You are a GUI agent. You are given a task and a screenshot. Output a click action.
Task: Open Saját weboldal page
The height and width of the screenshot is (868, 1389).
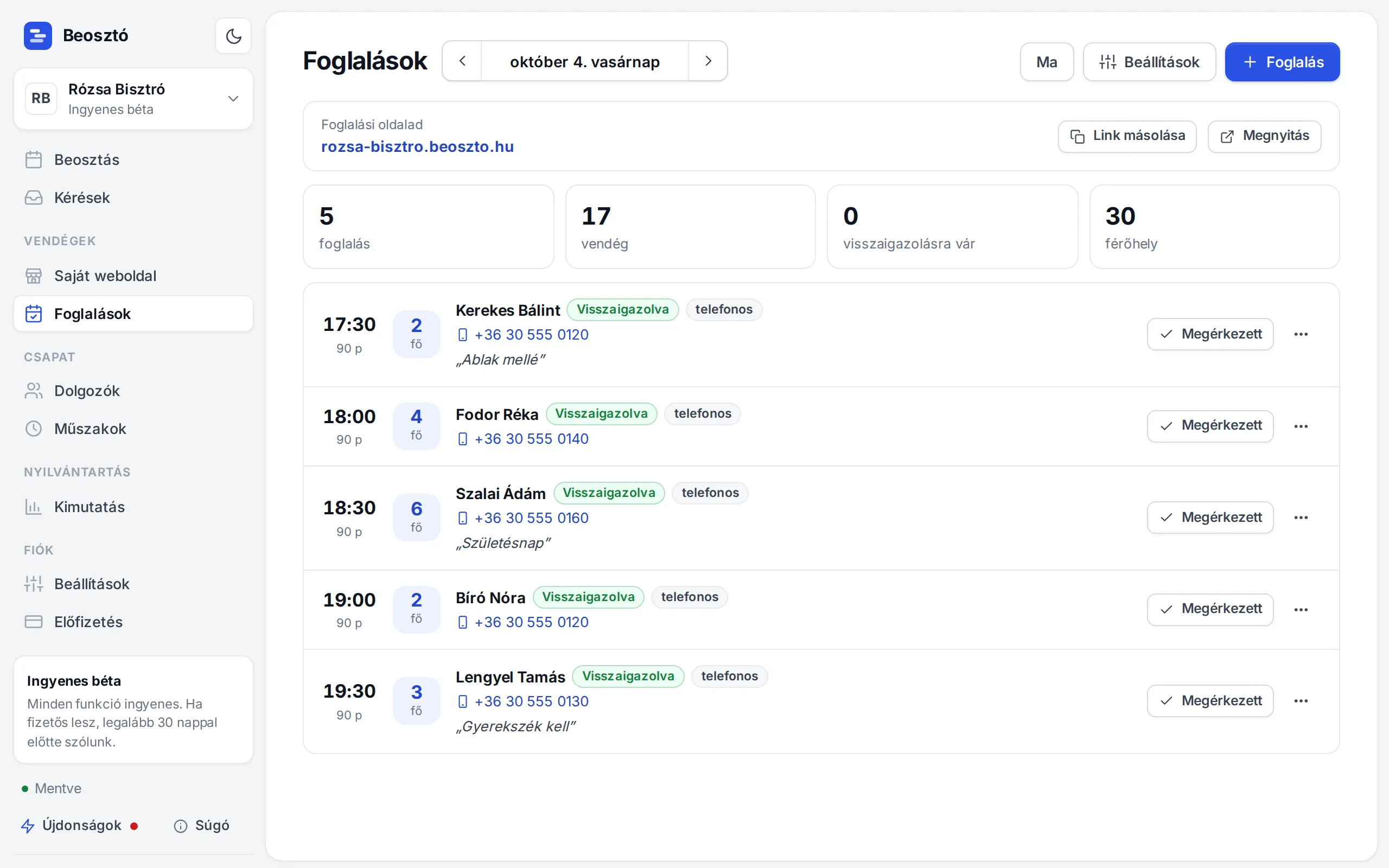(133, 276)
